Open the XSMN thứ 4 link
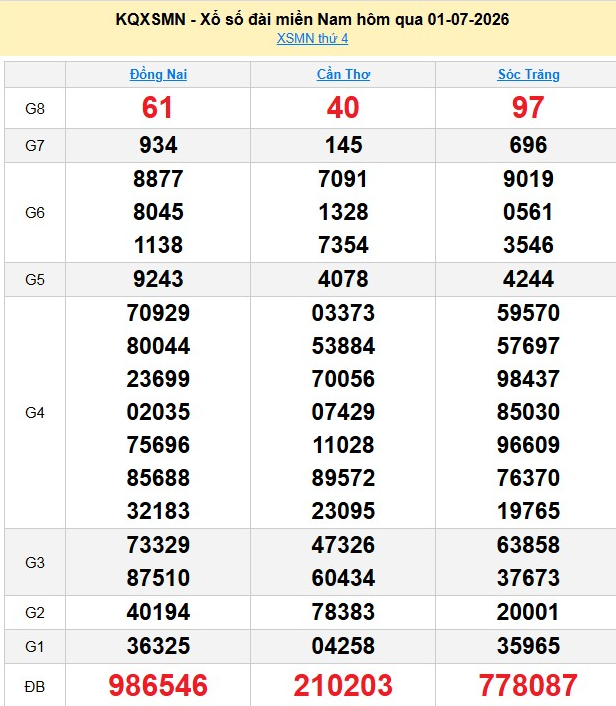Viewport: 616px width, 706px height. [x=312, y=38]
